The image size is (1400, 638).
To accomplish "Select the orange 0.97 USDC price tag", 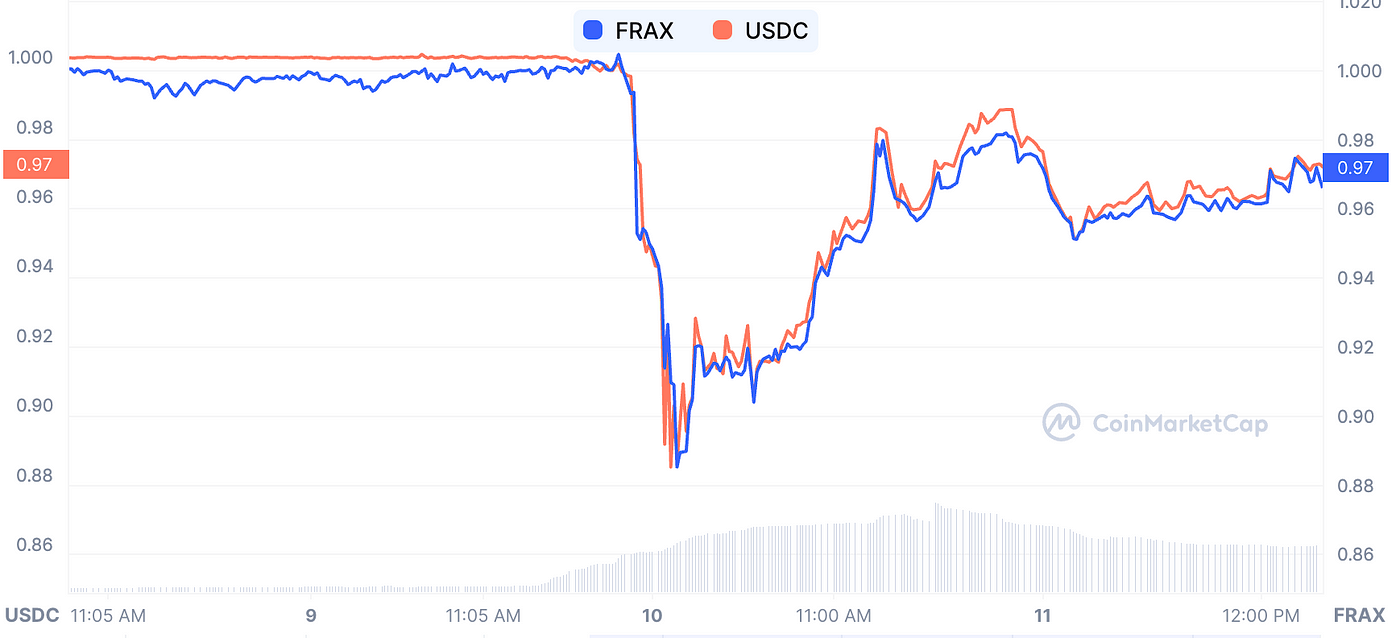I will click(35, 164).
